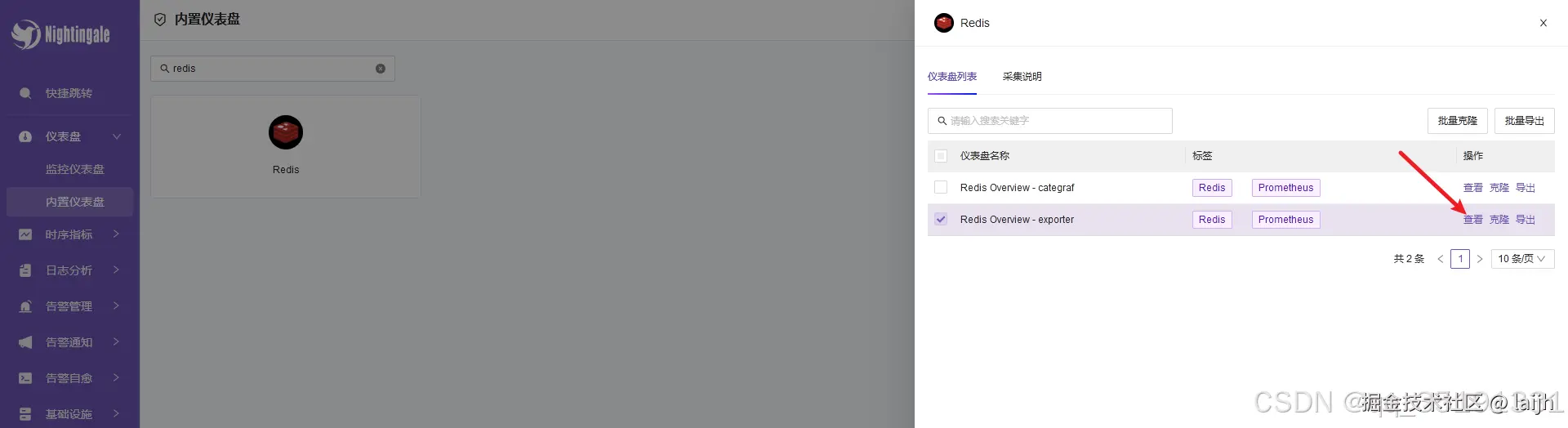
Task: Click 克隆 for Redis Overview - categraf
Action: pyautogui.click(x=1499, y=188)
